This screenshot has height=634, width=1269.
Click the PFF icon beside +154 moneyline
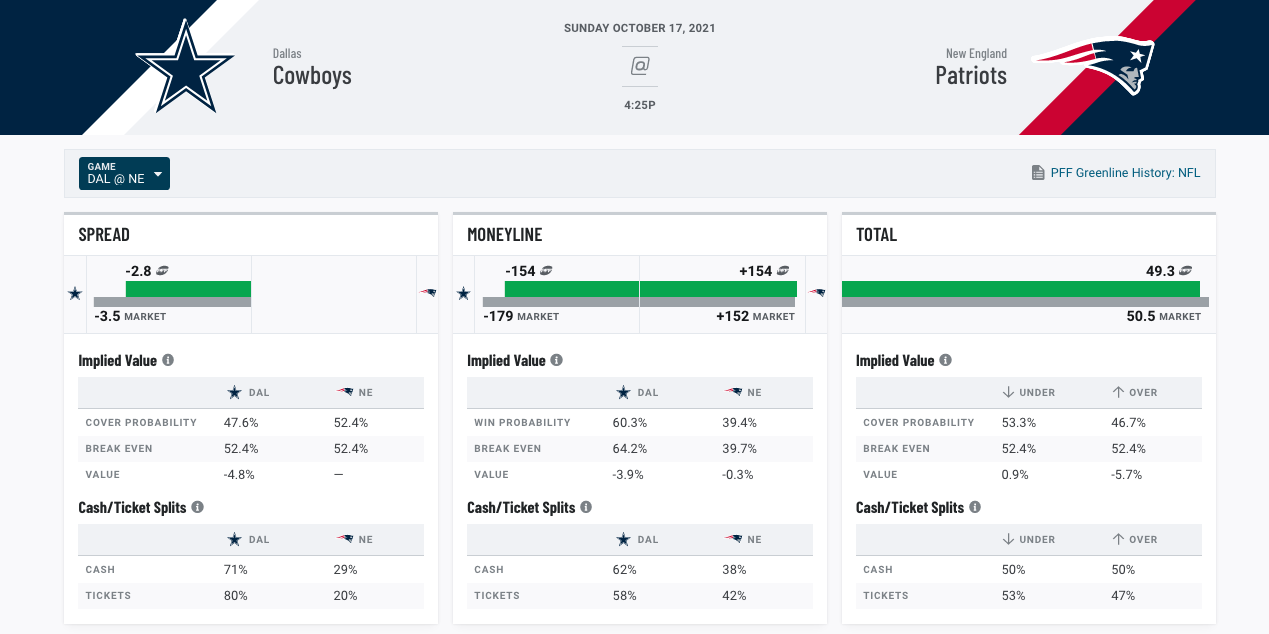pos(784,270)
